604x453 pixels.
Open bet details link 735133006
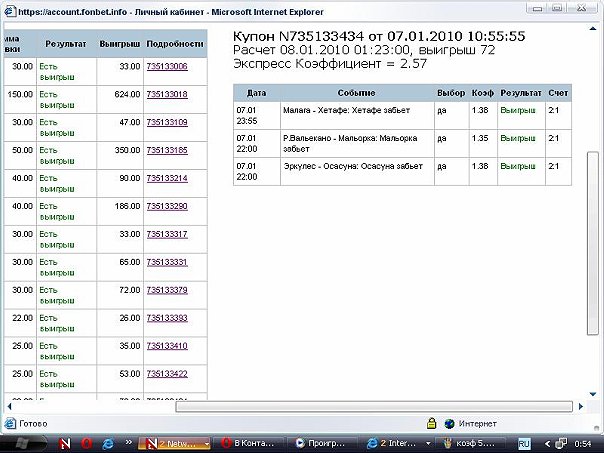(x=167, y=67)
